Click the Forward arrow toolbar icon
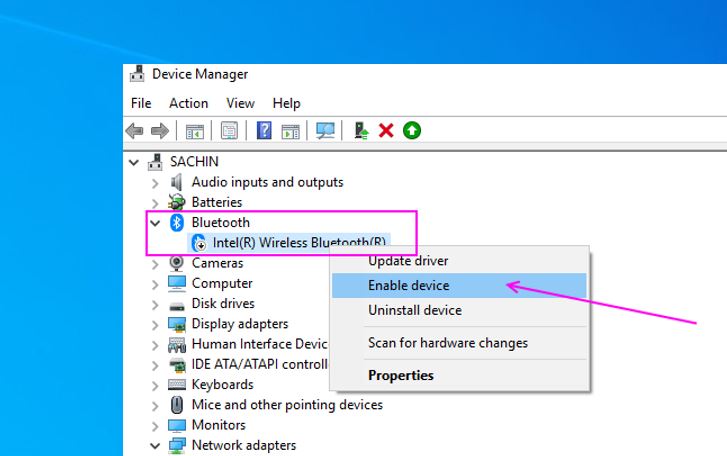Image resolution: width=727 pixels, height=456 pixels. (160, 131)
